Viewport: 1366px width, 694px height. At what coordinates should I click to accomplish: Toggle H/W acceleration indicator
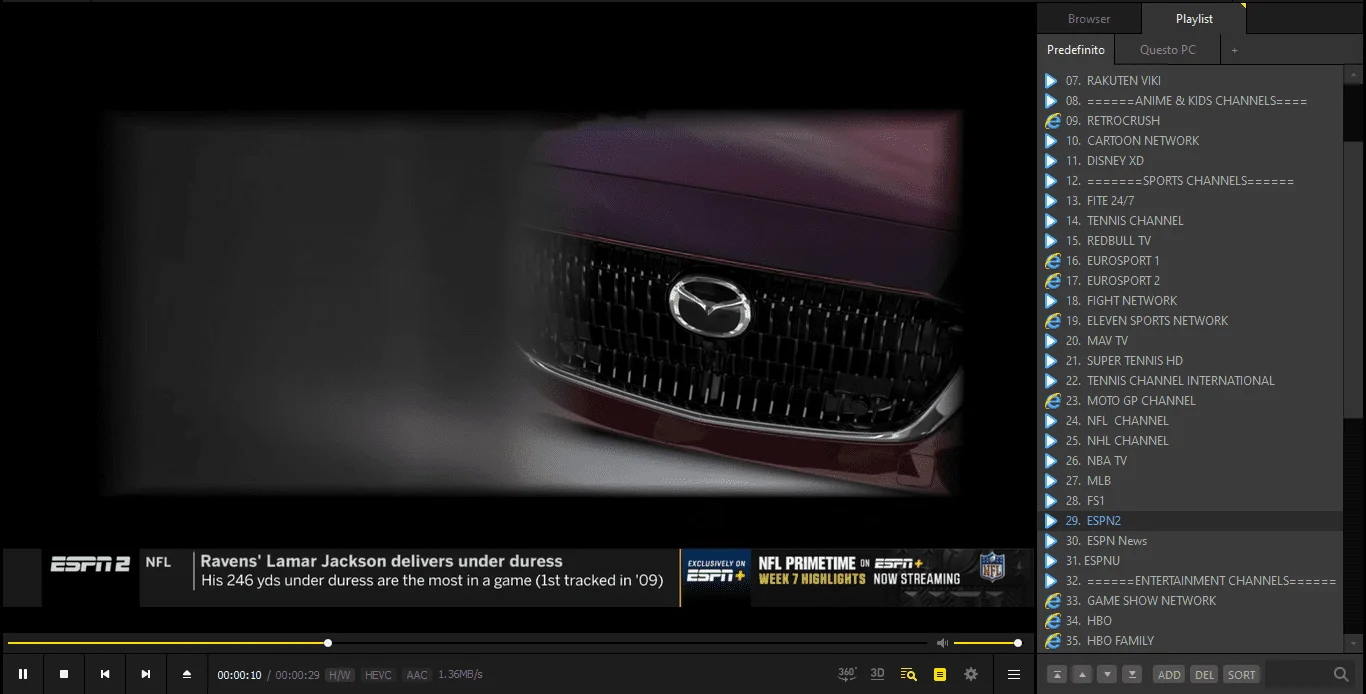[340, 675]
